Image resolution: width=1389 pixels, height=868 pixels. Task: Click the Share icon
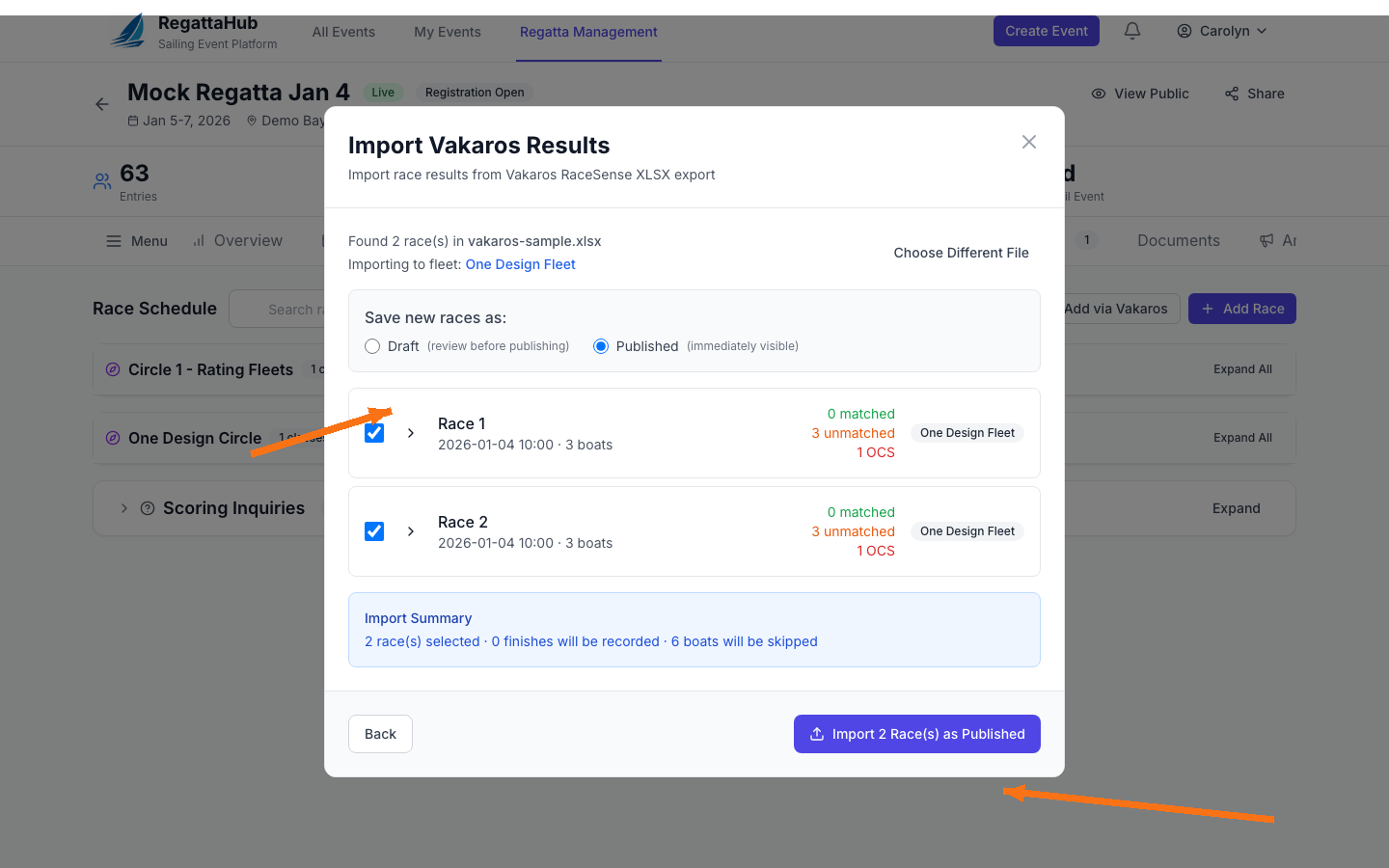pos(1232,94)
